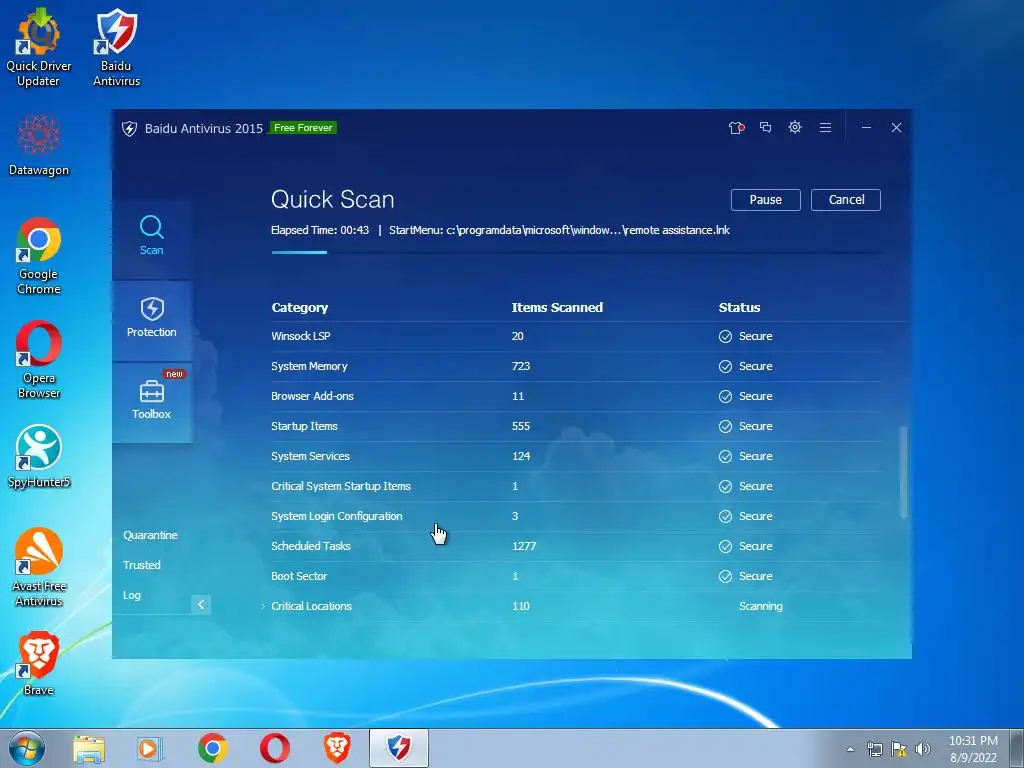Open Baidu Antivirus settings gear

point(795,127)
